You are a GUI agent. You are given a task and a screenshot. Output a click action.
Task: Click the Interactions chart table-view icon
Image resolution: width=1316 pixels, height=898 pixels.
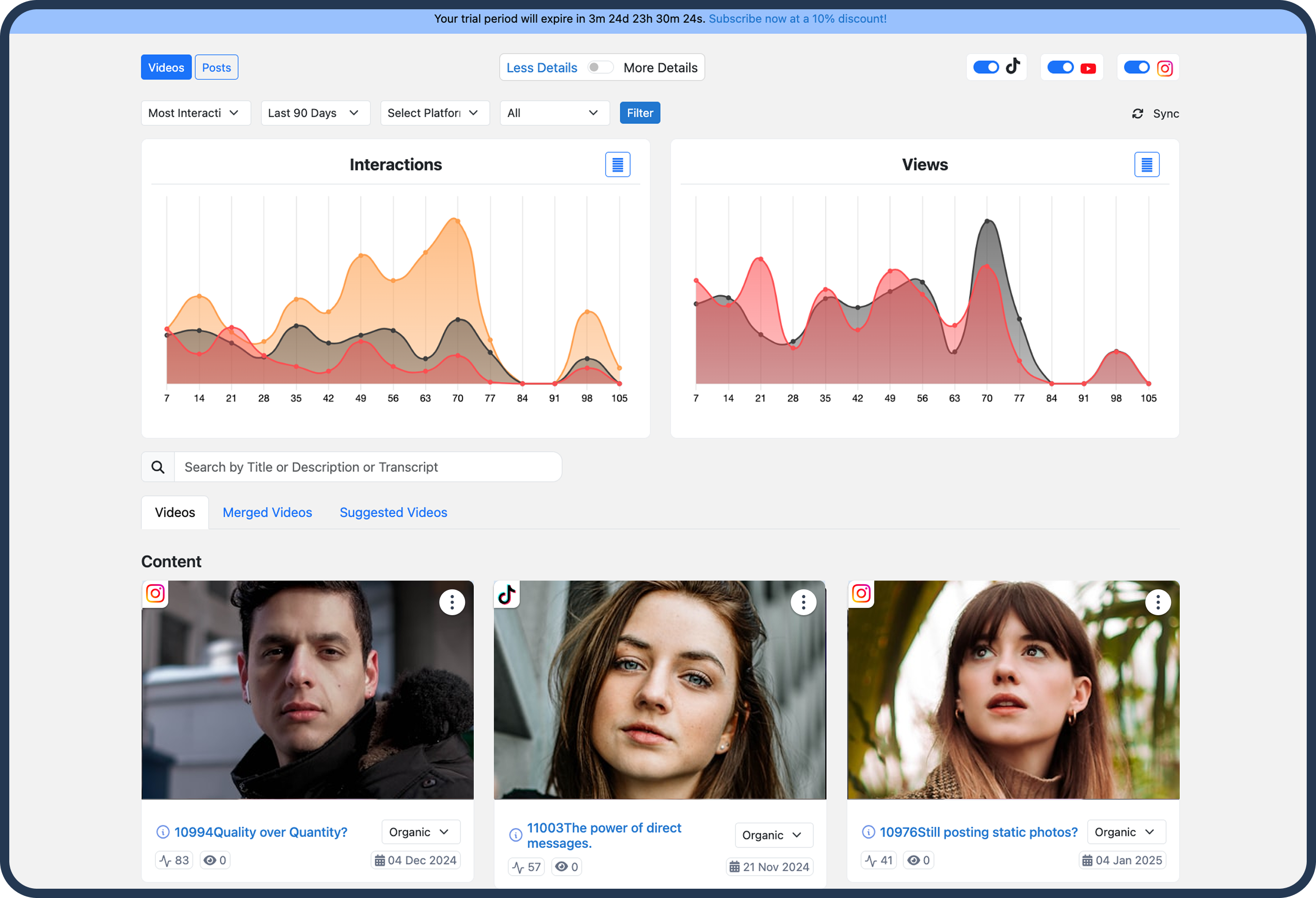coord(617,165)
